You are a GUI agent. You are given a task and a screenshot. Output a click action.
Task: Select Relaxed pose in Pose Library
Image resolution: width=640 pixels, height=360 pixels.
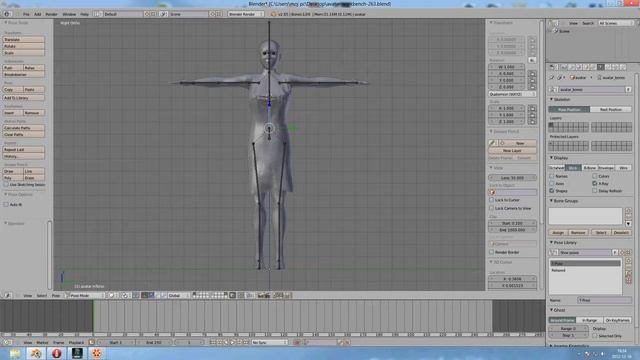tap(585, 271)
